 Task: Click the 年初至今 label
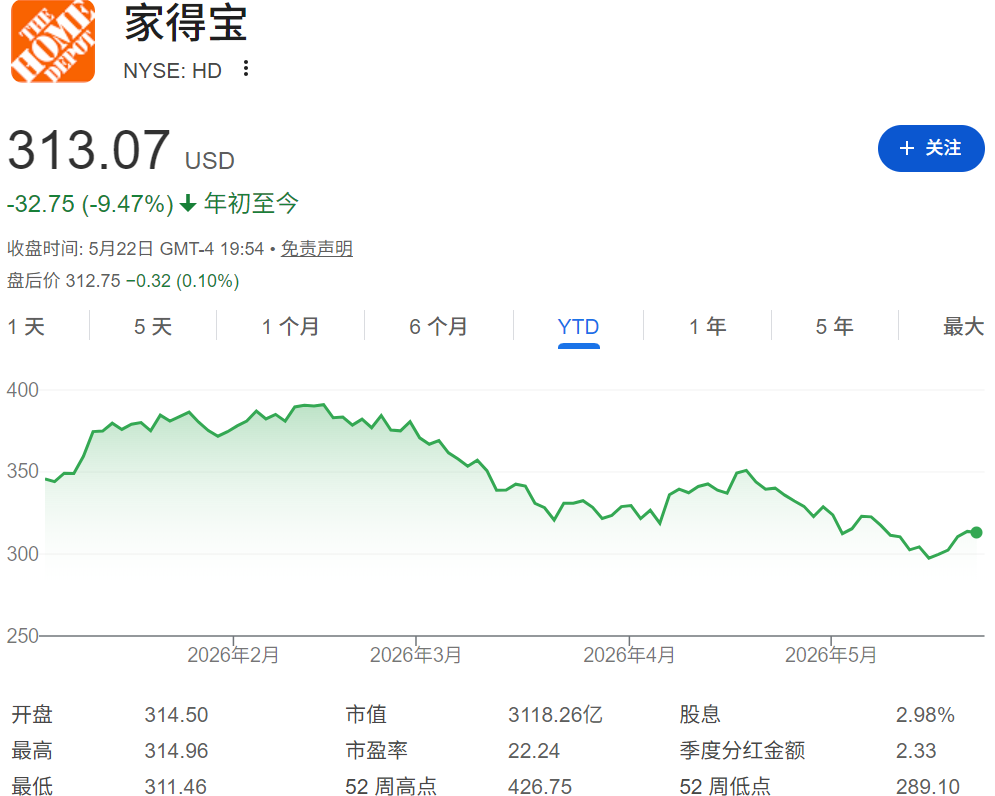[x=251, y=204]
